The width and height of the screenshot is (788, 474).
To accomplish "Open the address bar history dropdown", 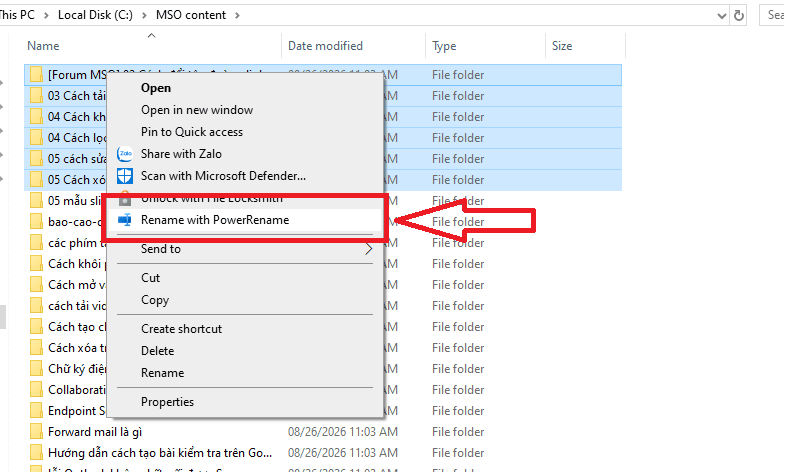I will tap(722, 16).
